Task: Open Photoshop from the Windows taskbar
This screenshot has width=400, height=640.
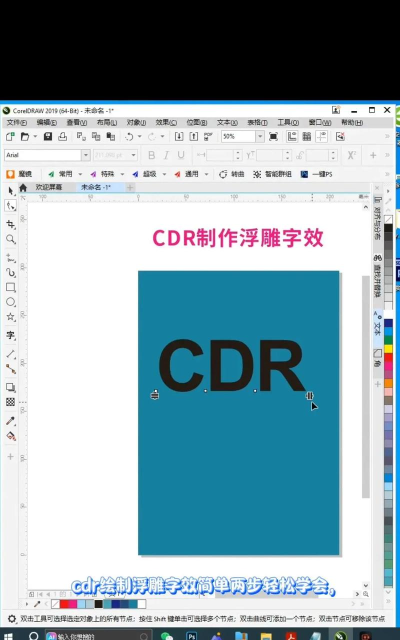Action: pos(191,636)
